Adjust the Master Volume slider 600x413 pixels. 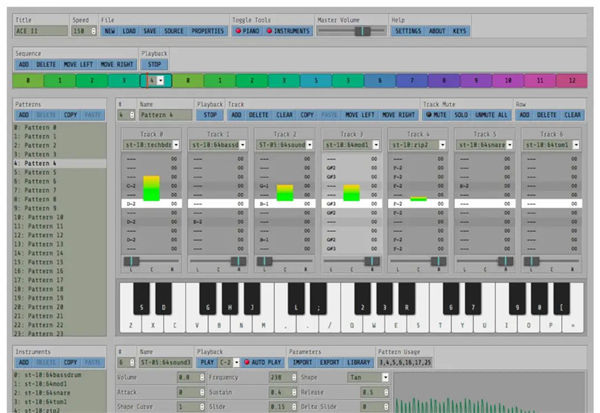tap(362, 31)
